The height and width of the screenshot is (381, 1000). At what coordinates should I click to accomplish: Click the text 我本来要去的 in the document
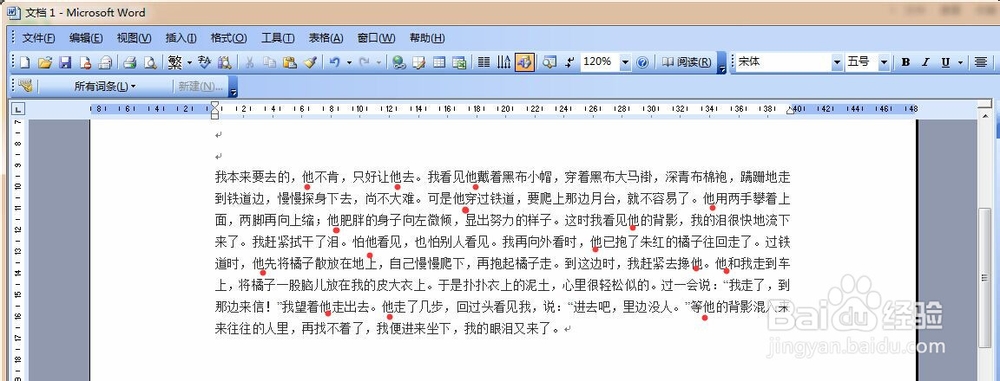pyautogui.click(x=253, y=176)
